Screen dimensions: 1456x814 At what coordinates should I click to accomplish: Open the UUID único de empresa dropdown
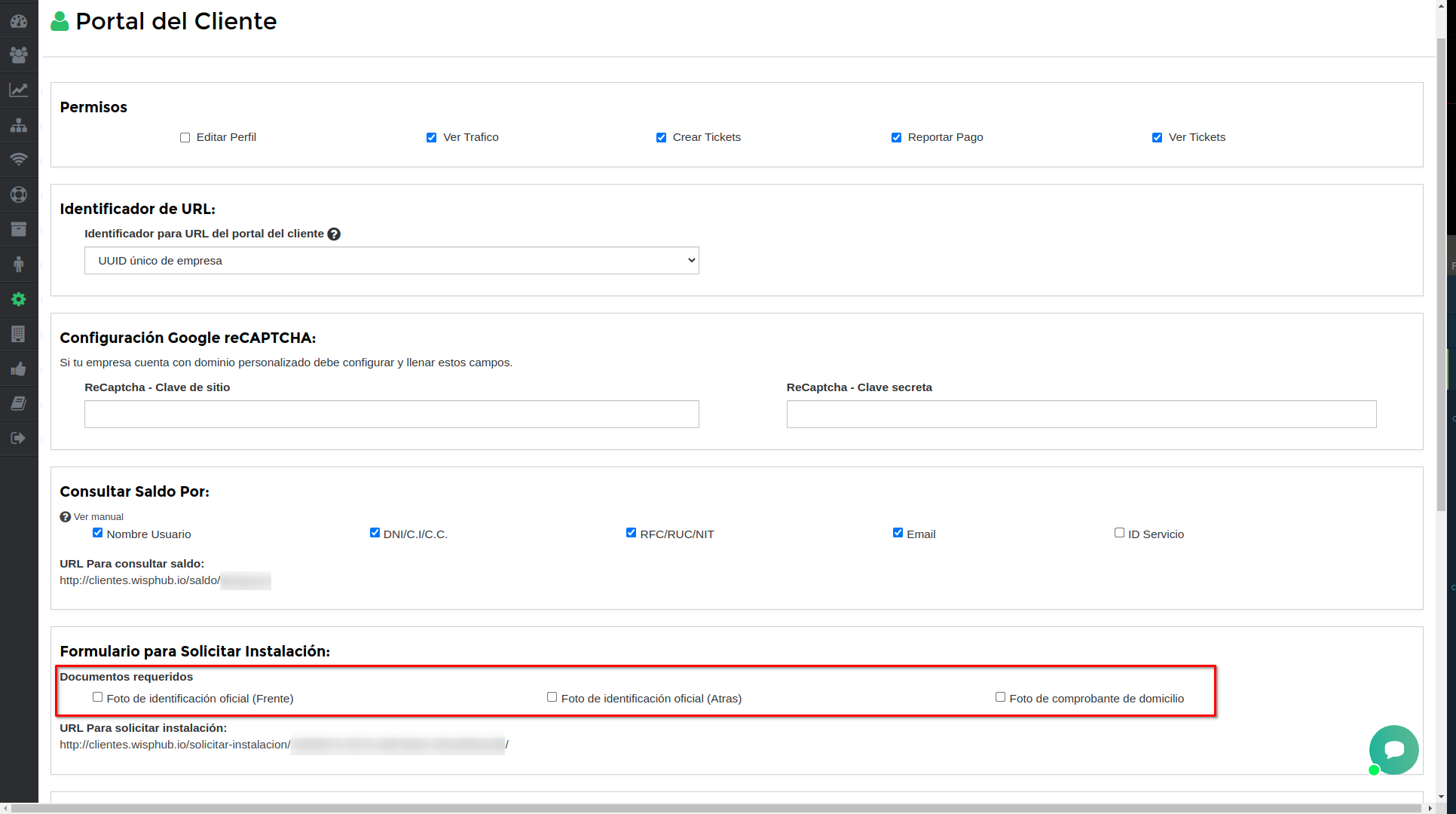click(392, 261)
